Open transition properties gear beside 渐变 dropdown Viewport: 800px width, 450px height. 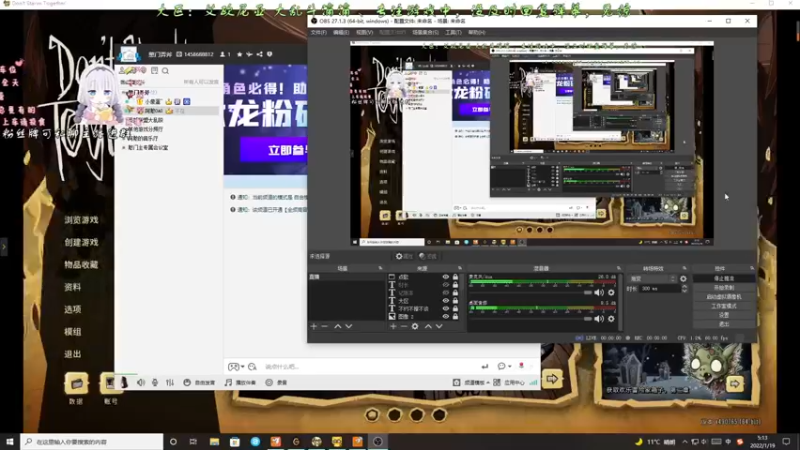[x=683, y=279]
